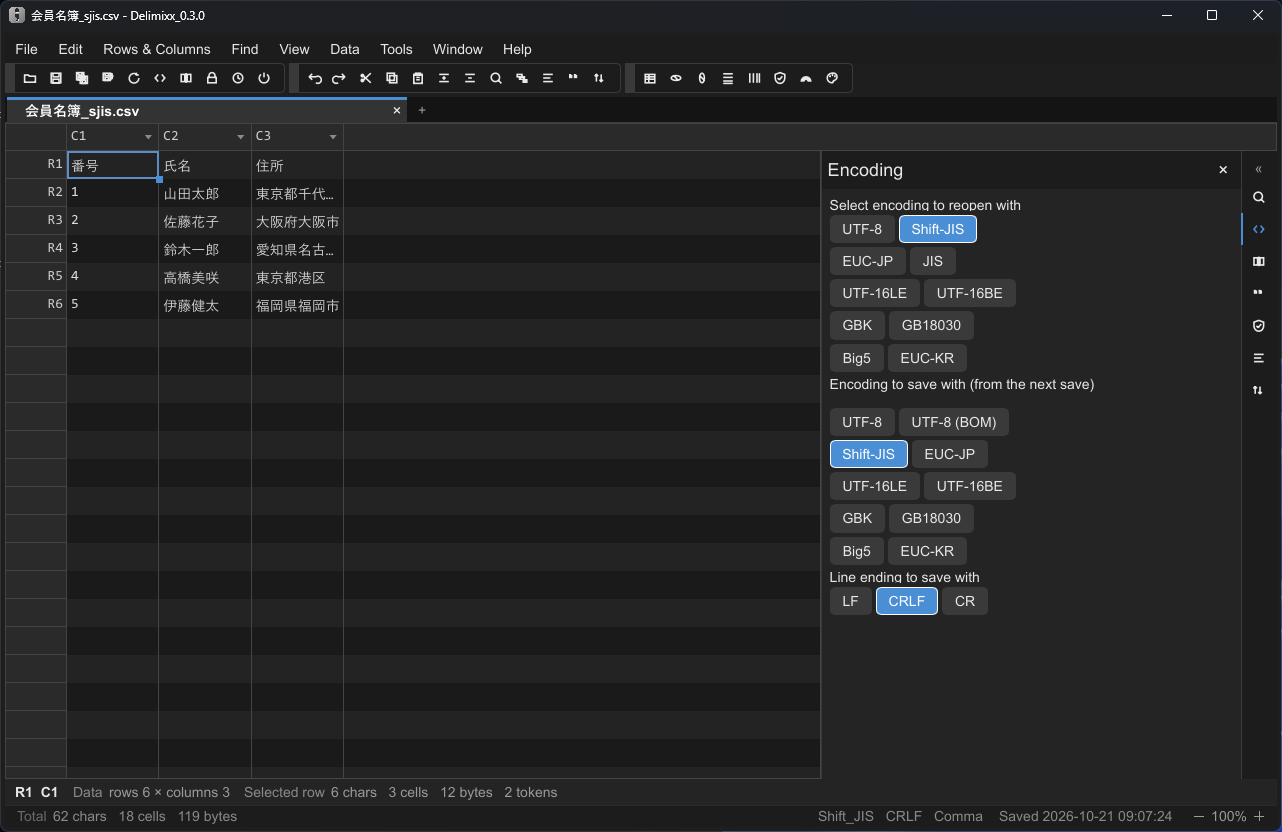
Task: Open the Rows & Columns menu
Action: click(157, 49)
